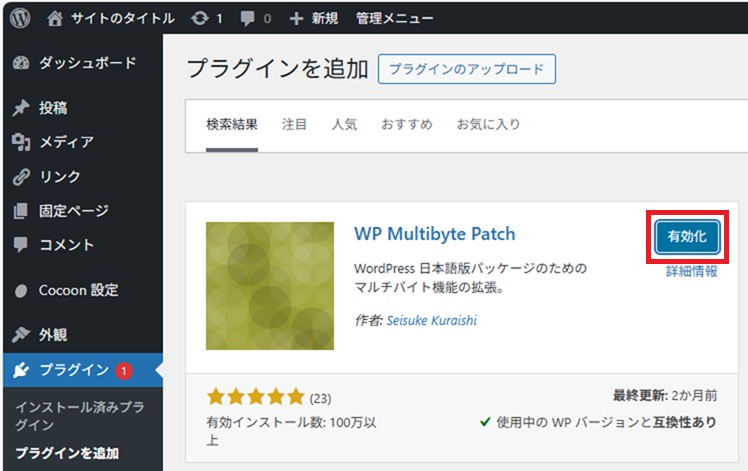The height and width of the screenshot is (471, 748).
Task: Click the リンク chain icon
Action: pyautogui.click(x=21, y=177)
